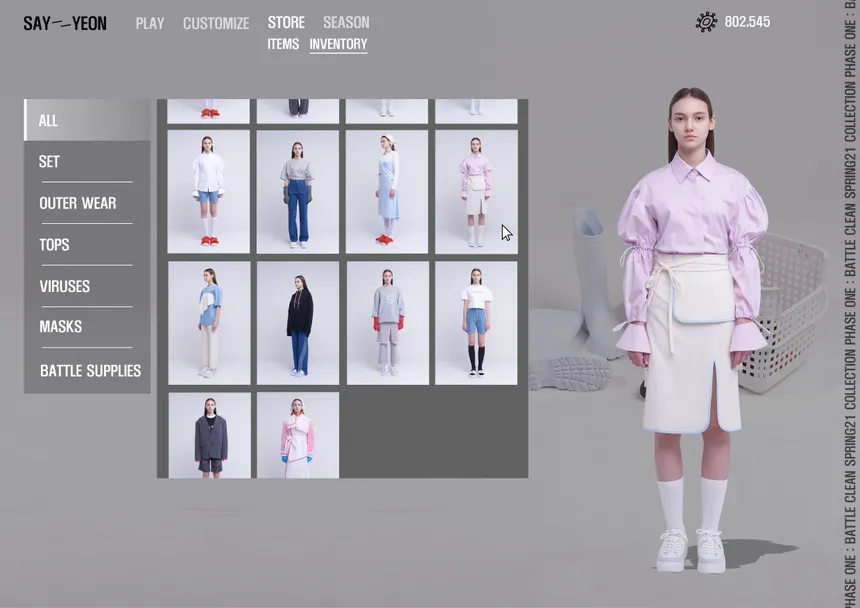
Task: Select the ALL category filter
Action: tap(87, 120)
